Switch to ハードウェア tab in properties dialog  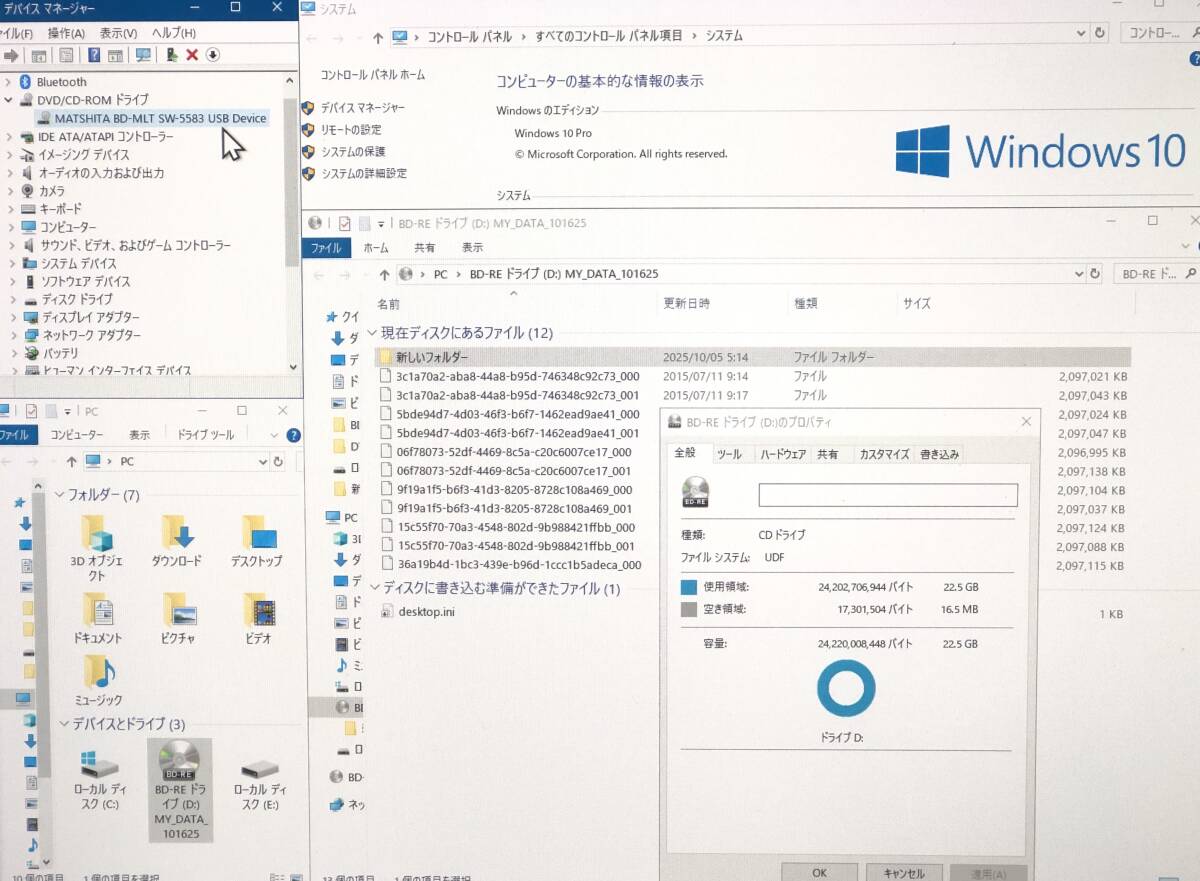[x=782, y=454]
